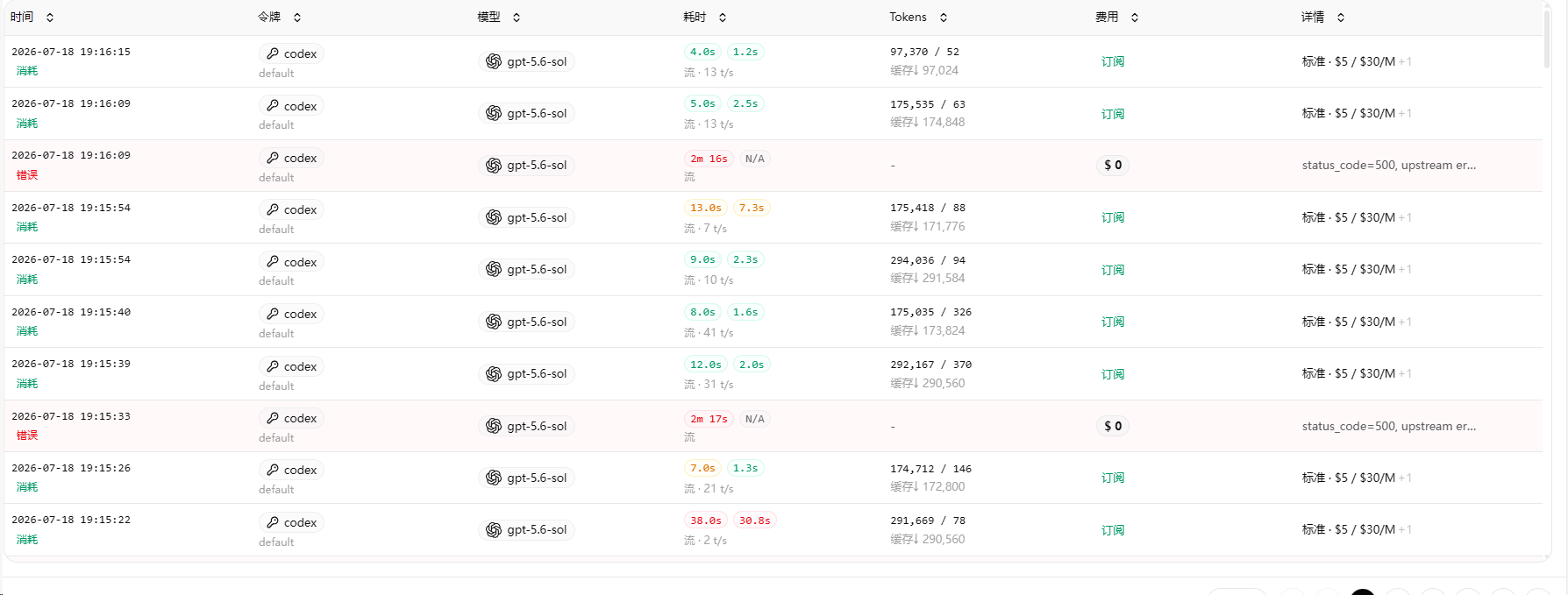Viewport: 1568px width, 595px height.
Task: Click the 错误 status label in the 19:15:33 row
Action: 27,436
